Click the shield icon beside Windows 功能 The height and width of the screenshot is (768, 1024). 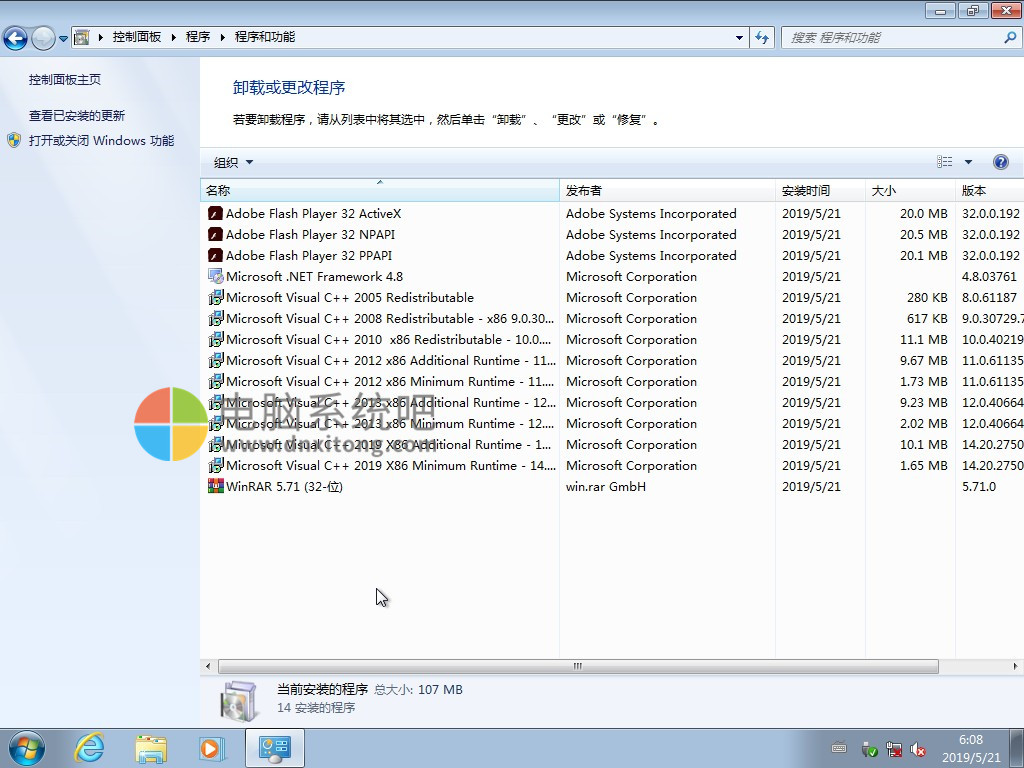(14, 140)
